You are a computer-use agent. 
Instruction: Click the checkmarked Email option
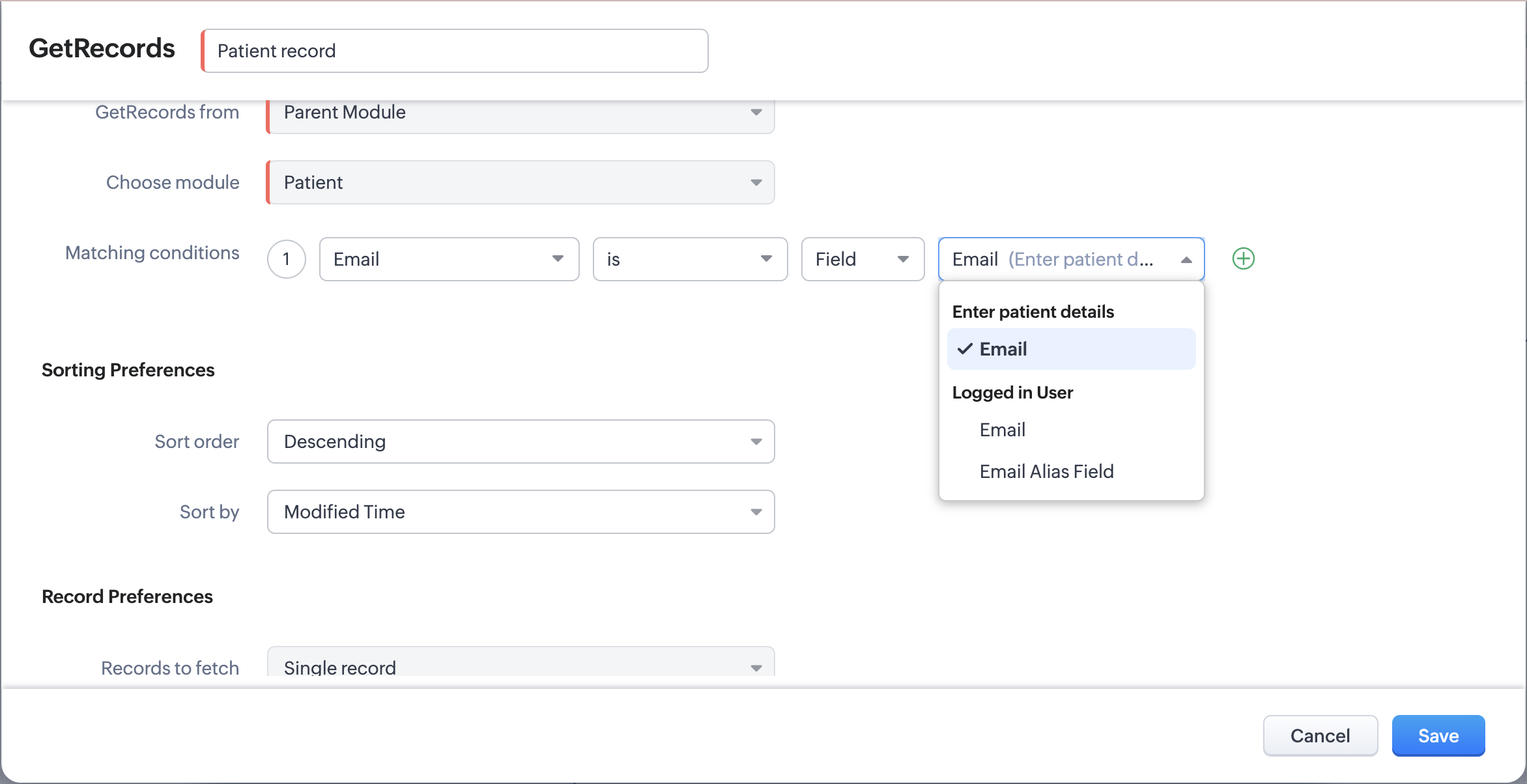click(1070, 349)
